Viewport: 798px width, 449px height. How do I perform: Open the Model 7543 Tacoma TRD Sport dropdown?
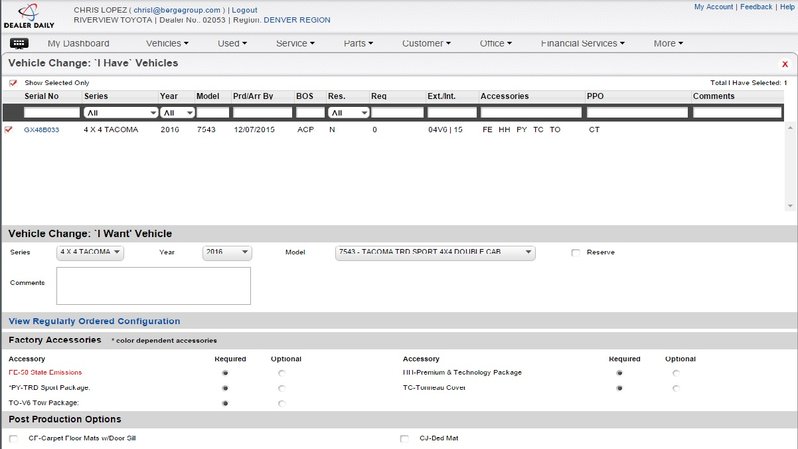[x=435, y=252]
